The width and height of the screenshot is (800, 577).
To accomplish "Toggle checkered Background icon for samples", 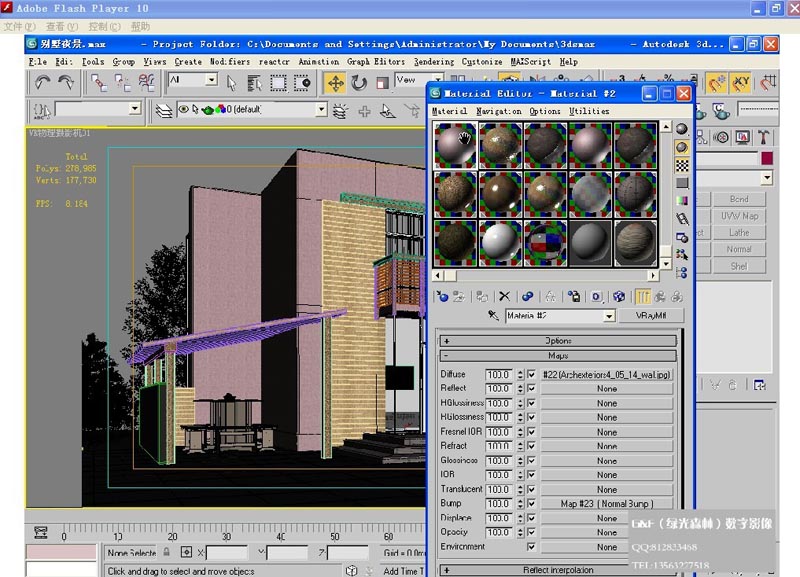I will 682,165.
